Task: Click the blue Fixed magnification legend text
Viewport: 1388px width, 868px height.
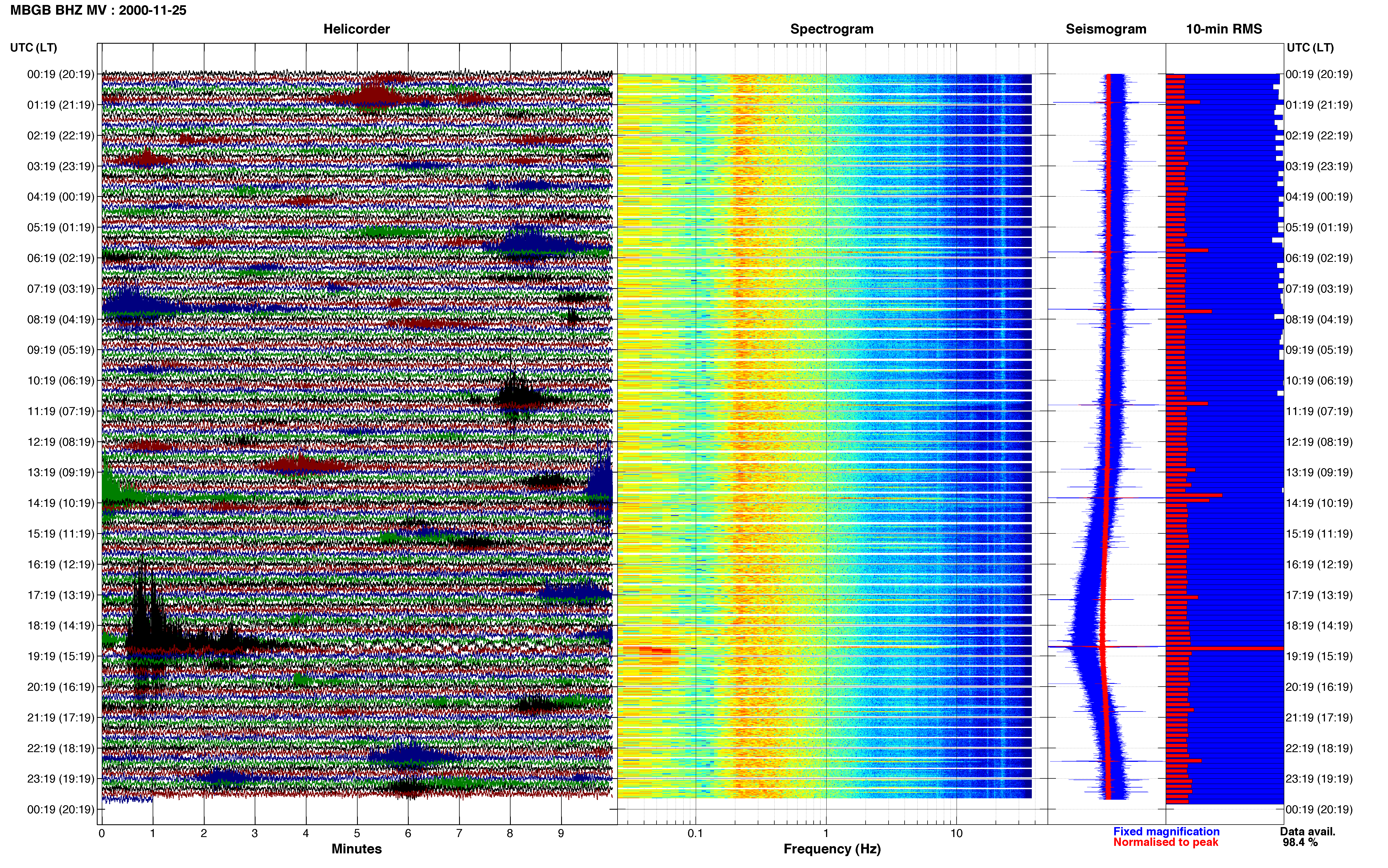Action: [1166, 831]
